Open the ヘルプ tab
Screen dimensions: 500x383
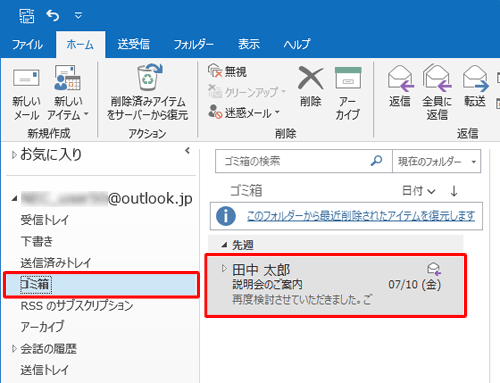(x=297, y=44)
